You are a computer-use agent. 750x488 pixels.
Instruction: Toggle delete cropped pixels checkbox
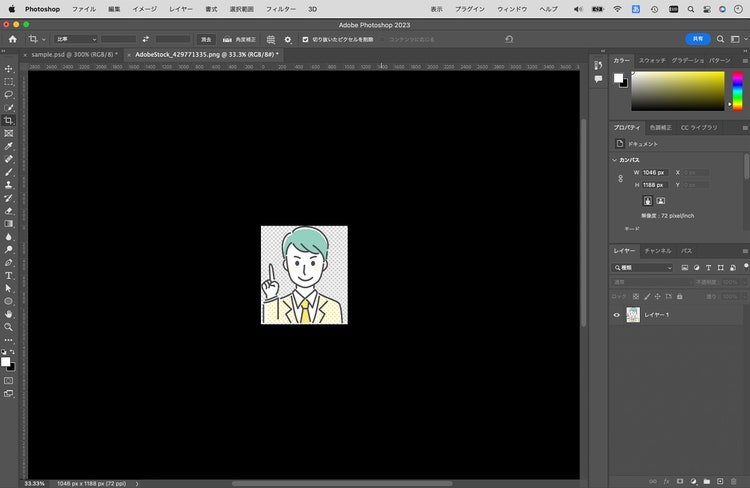[x=305, y=40]
